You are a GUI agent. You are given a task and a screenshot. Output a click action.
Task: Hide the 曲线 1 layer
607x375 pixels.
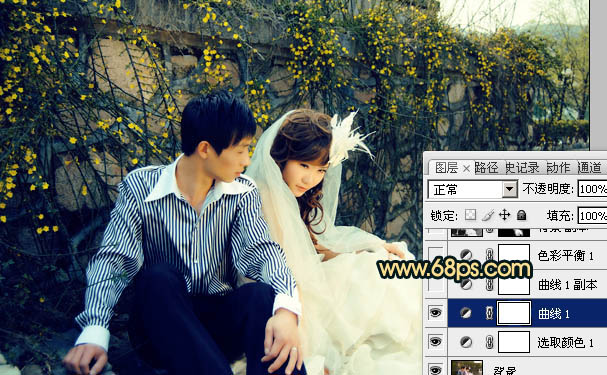point(436,313)
